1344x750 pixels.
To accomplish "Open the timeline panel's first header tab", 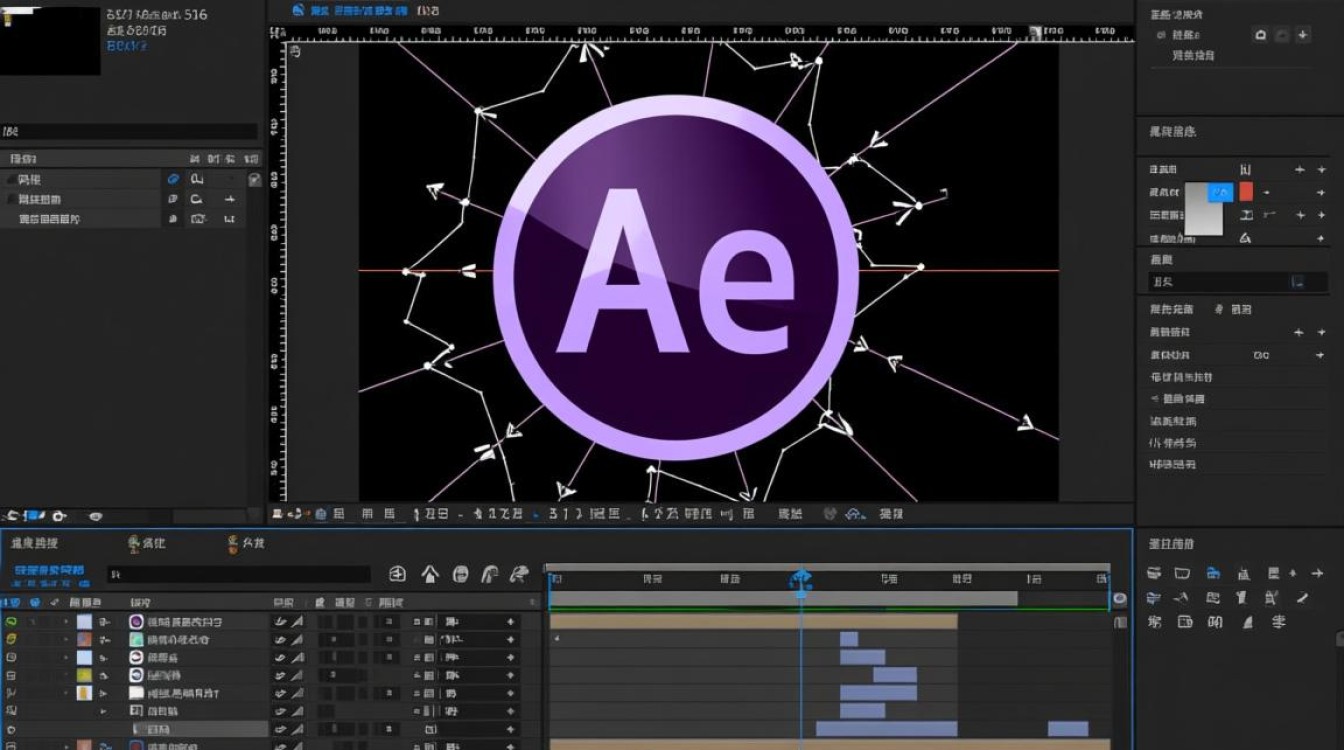I will (35, 543).
